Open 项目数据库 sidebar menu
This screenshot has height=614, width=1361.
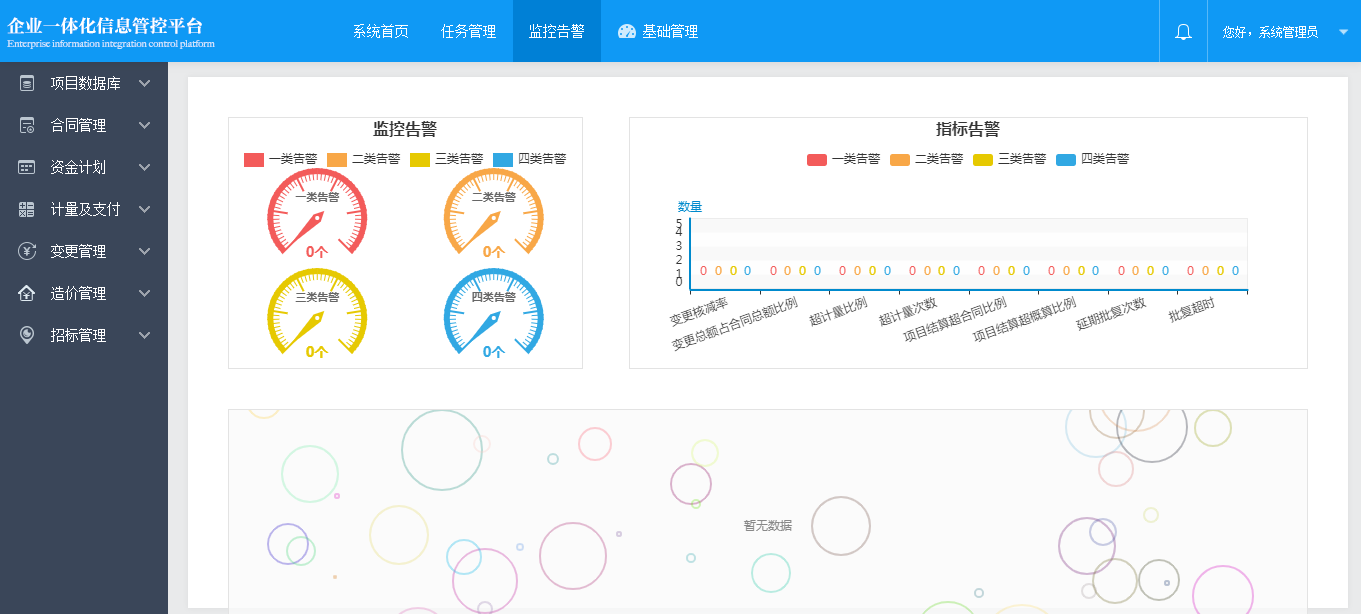click(84, 83)
